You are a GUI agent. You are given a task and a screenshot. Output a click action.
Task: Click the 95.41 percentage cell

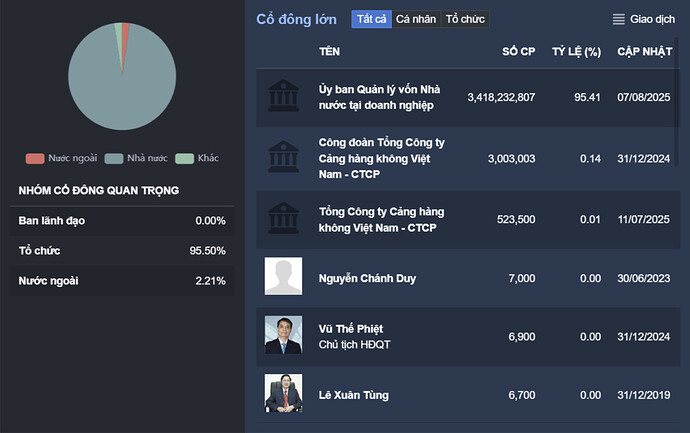point(587,97)
